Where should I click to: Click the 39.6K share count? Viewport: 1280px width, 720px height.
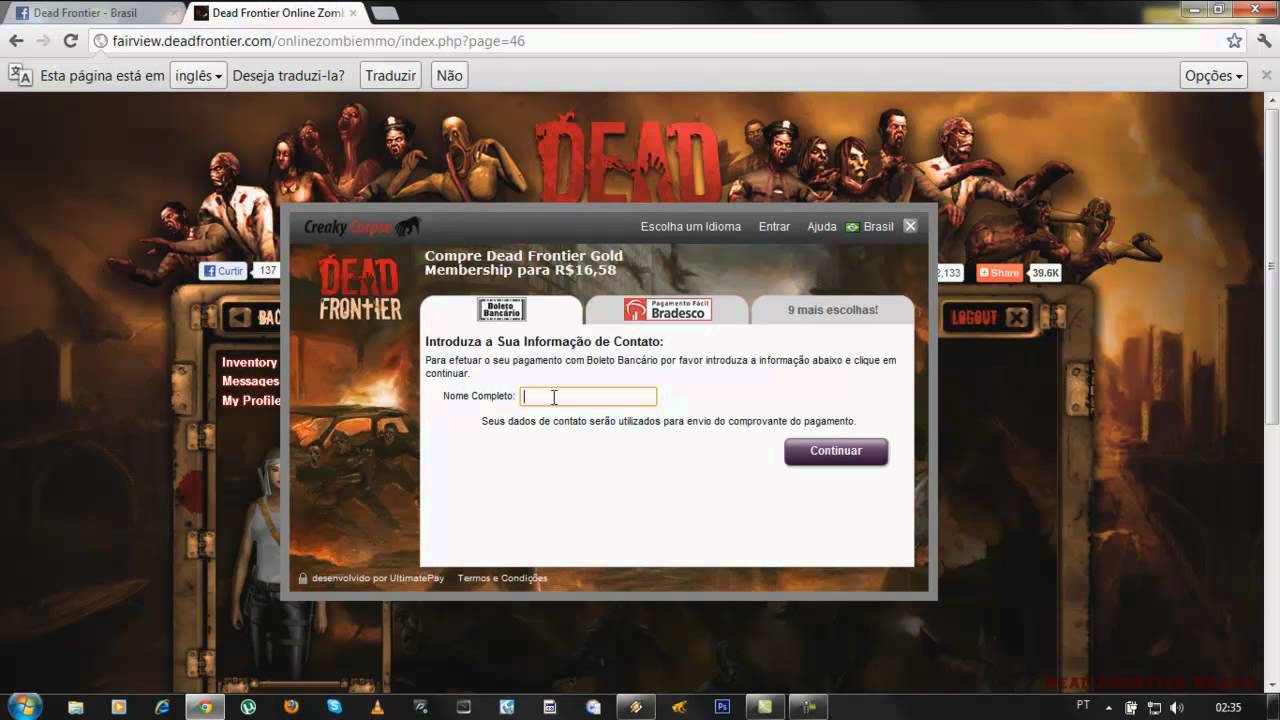tap(1046, 273)
